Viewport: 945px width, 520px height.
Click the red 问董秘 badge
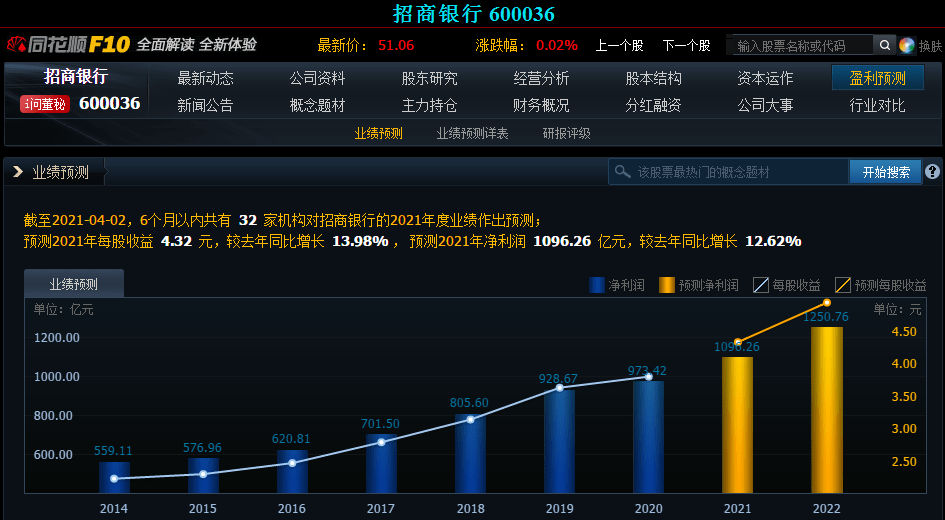click(x=45, y=104)
